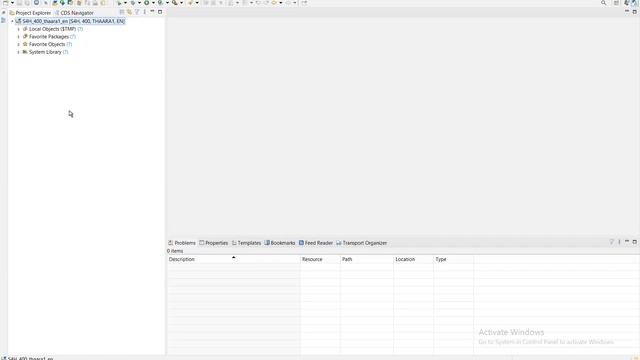Viewport: 640px width, 360px height.
Task: Open the Bookmarks tab
Action: [x=280, y=243]
